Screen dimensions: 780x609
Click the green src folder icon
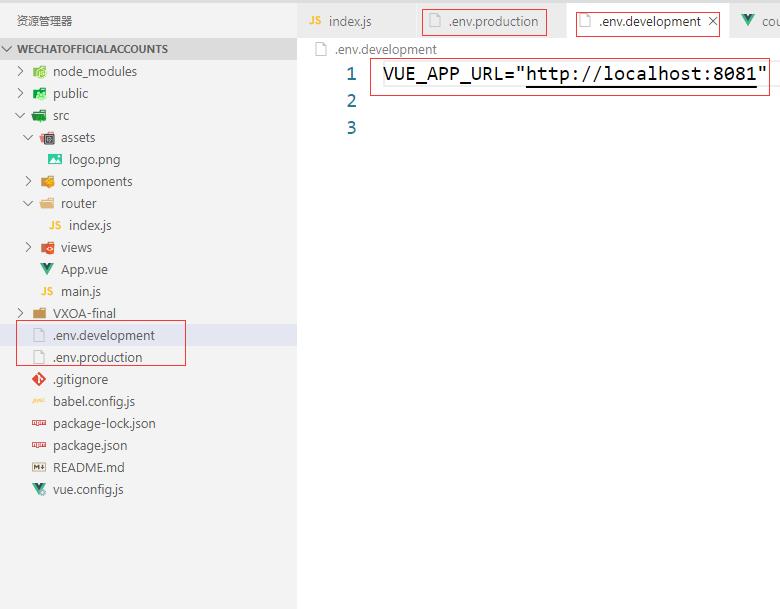click(40, 116)
